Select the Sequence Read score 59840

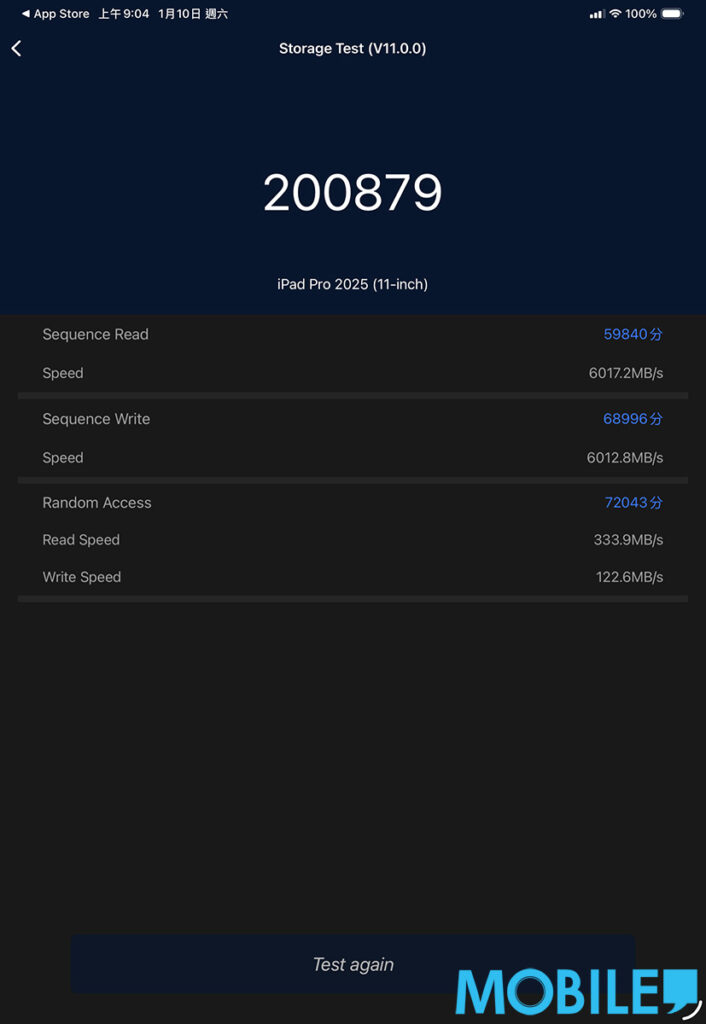pyautogui.click(x=632, y=335)
